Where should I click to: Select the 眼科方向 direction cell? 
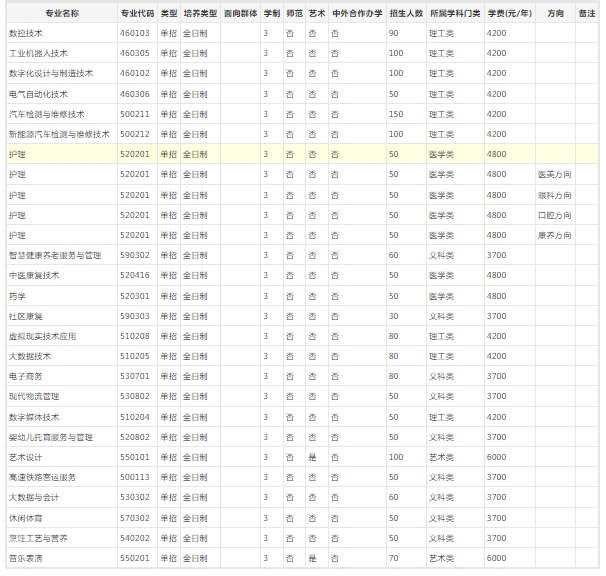coord(555,195)
